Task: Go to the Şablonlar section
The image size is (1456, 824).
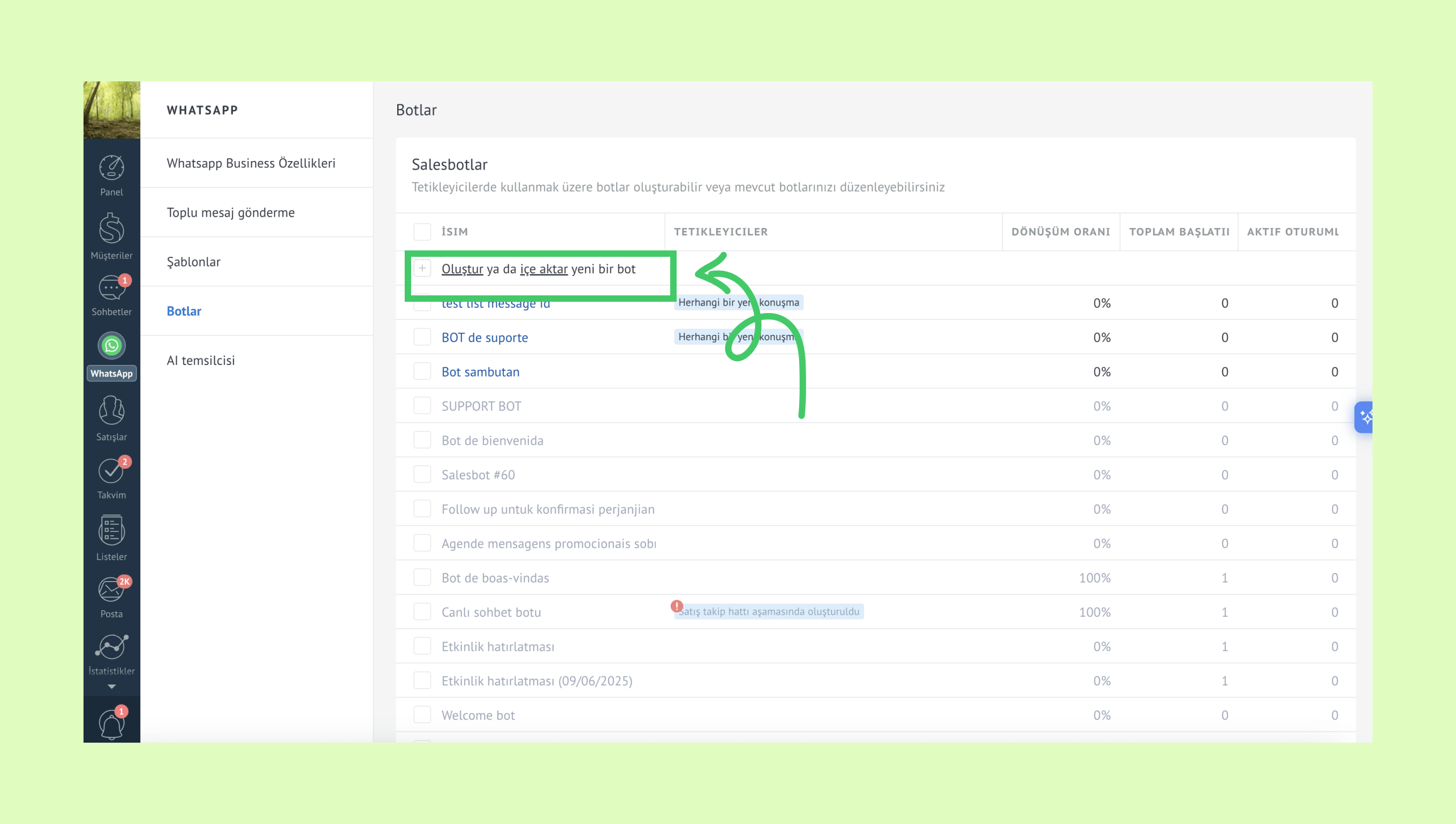Action: 193,262
